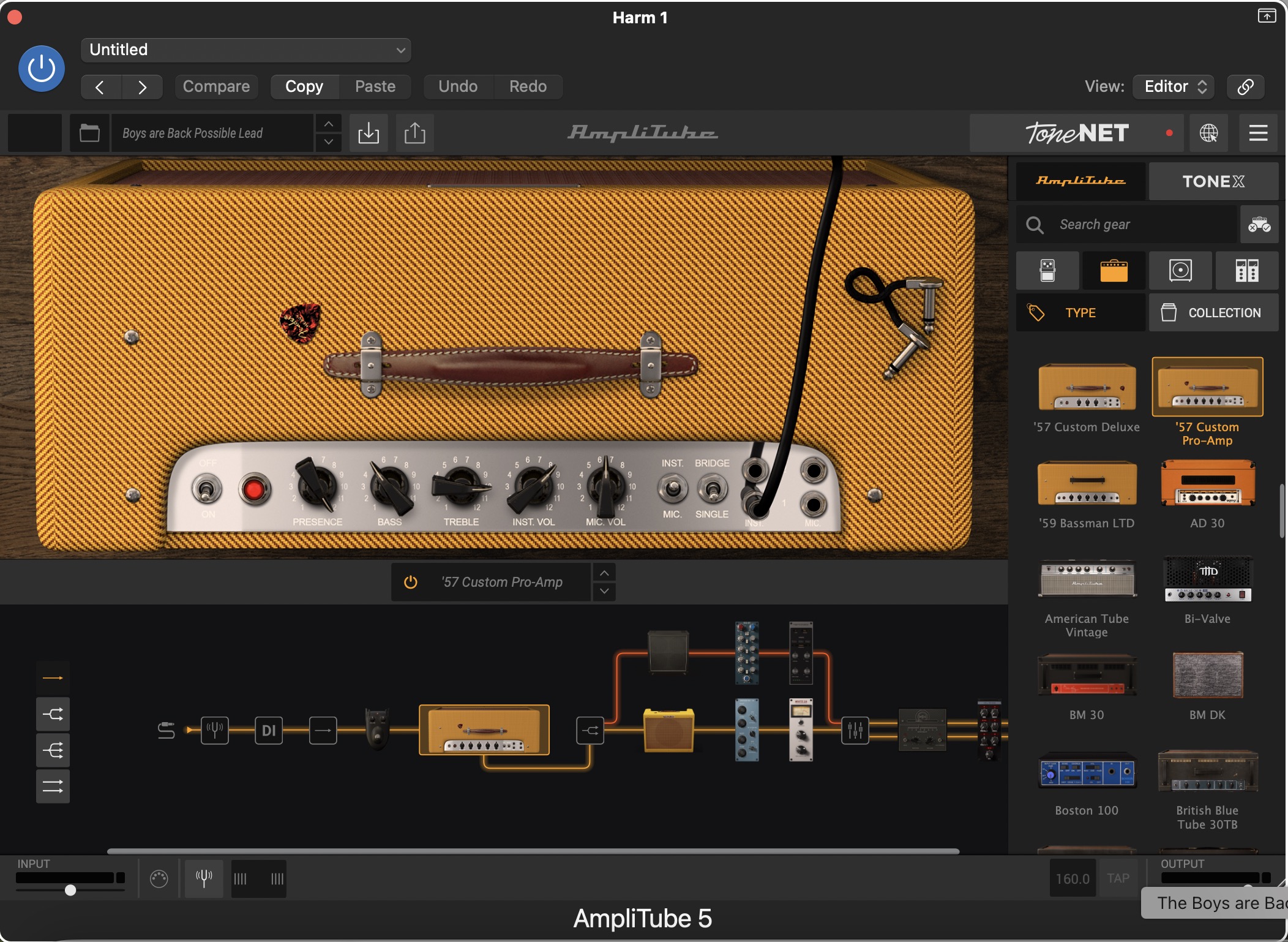The height and width of the screenshot is (942, 1288).
Task: Click the DI block in signal chain
Action: tap(269, 730)
